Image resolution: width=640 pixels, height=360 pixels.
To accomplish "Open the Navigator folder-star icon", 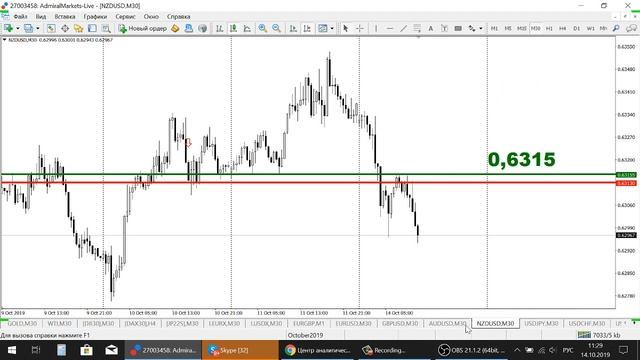I will tap(78, 28).
